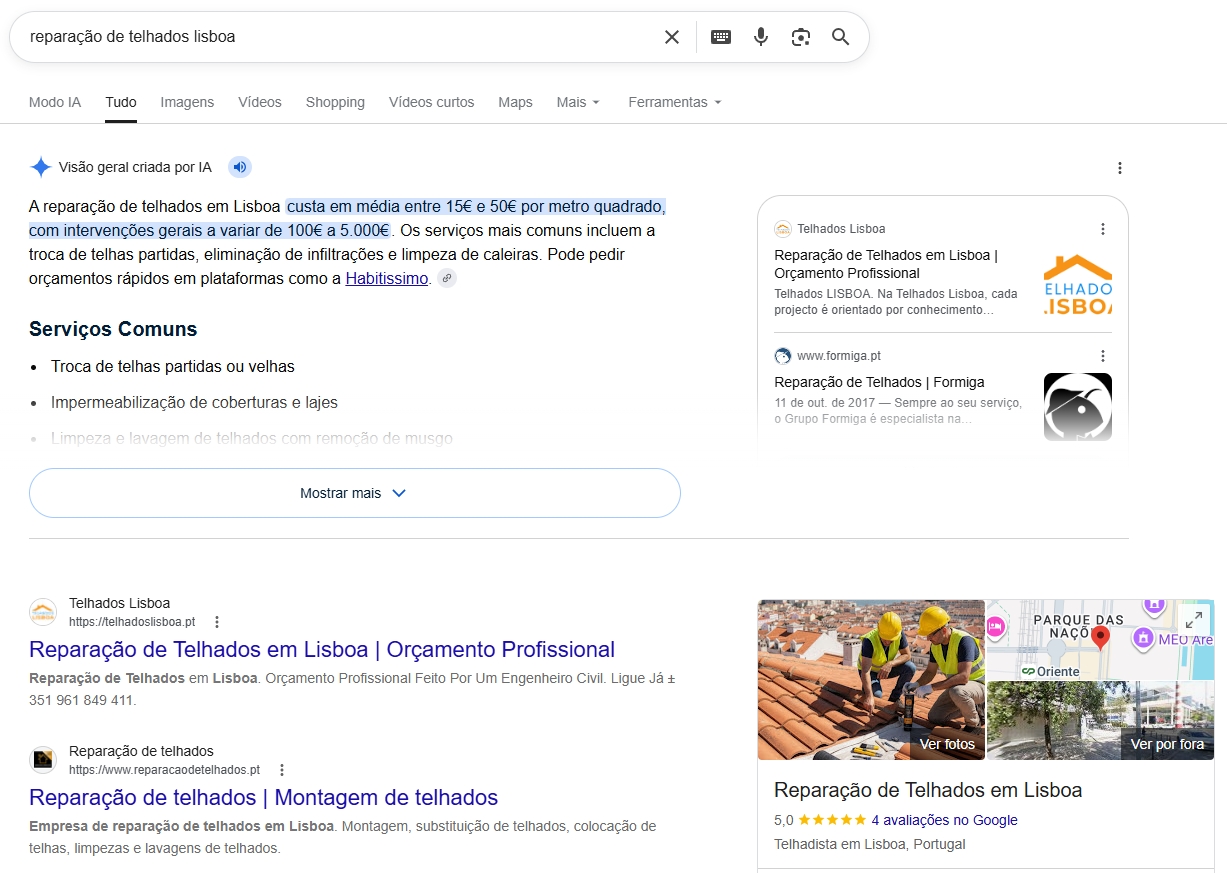Open options for www.formiga.pt source card
Screen dimensions: 1227x873
pos(1103,356)
